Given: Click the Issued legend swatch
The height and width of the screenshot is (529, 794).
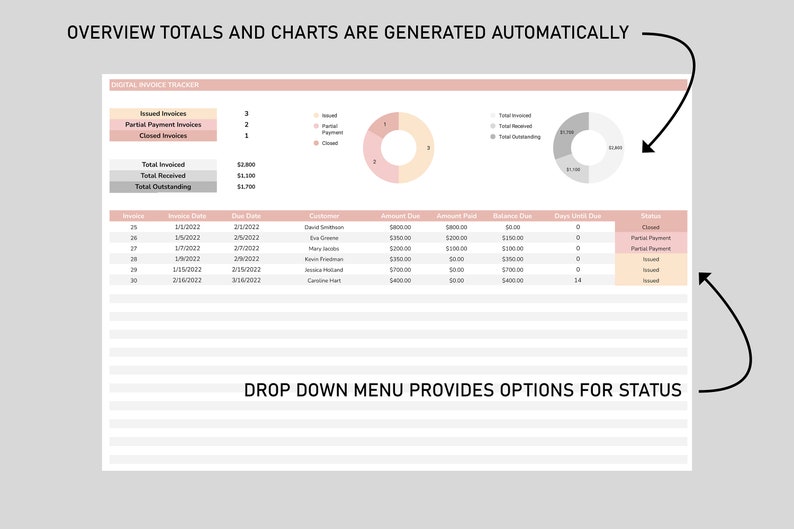Looking at the screenshot, I should tap(316, 115).
